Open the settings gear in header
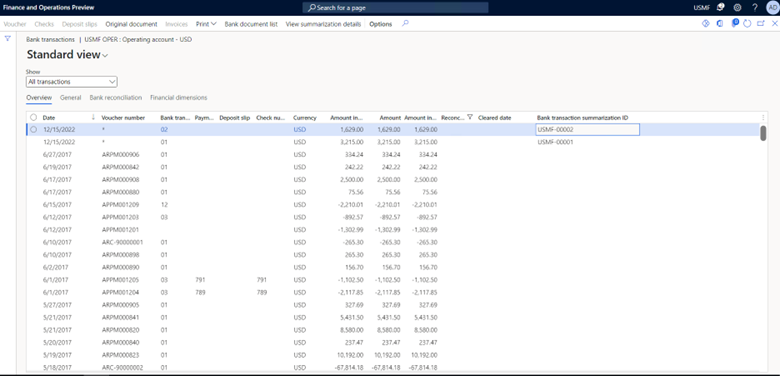This screenshot has height=376, width=780. [x=737, y=7]
